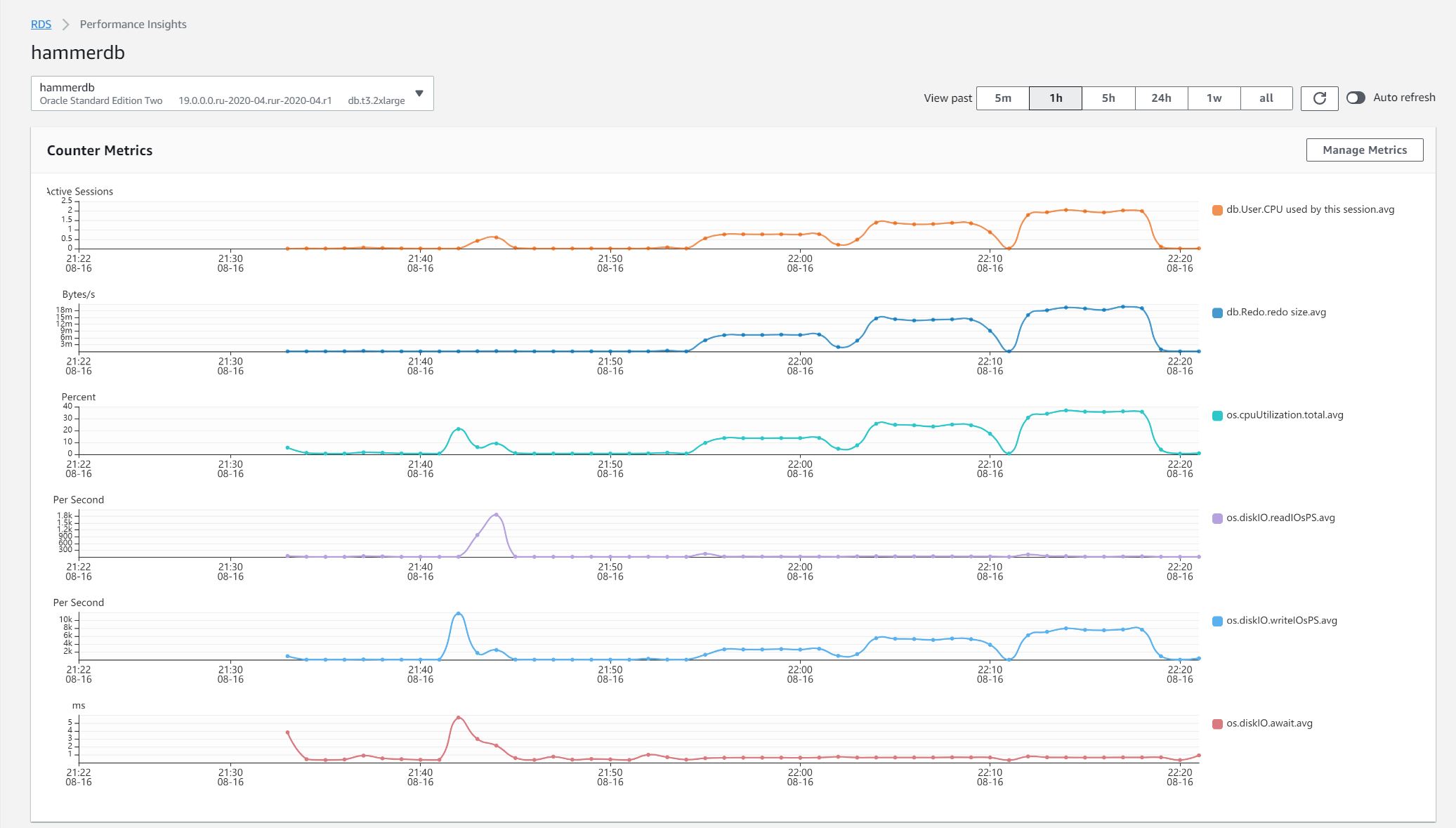This screenshot has height=828, width=1456.
Task: Select the 5m time range option
Action: (x=1002, y=98)
